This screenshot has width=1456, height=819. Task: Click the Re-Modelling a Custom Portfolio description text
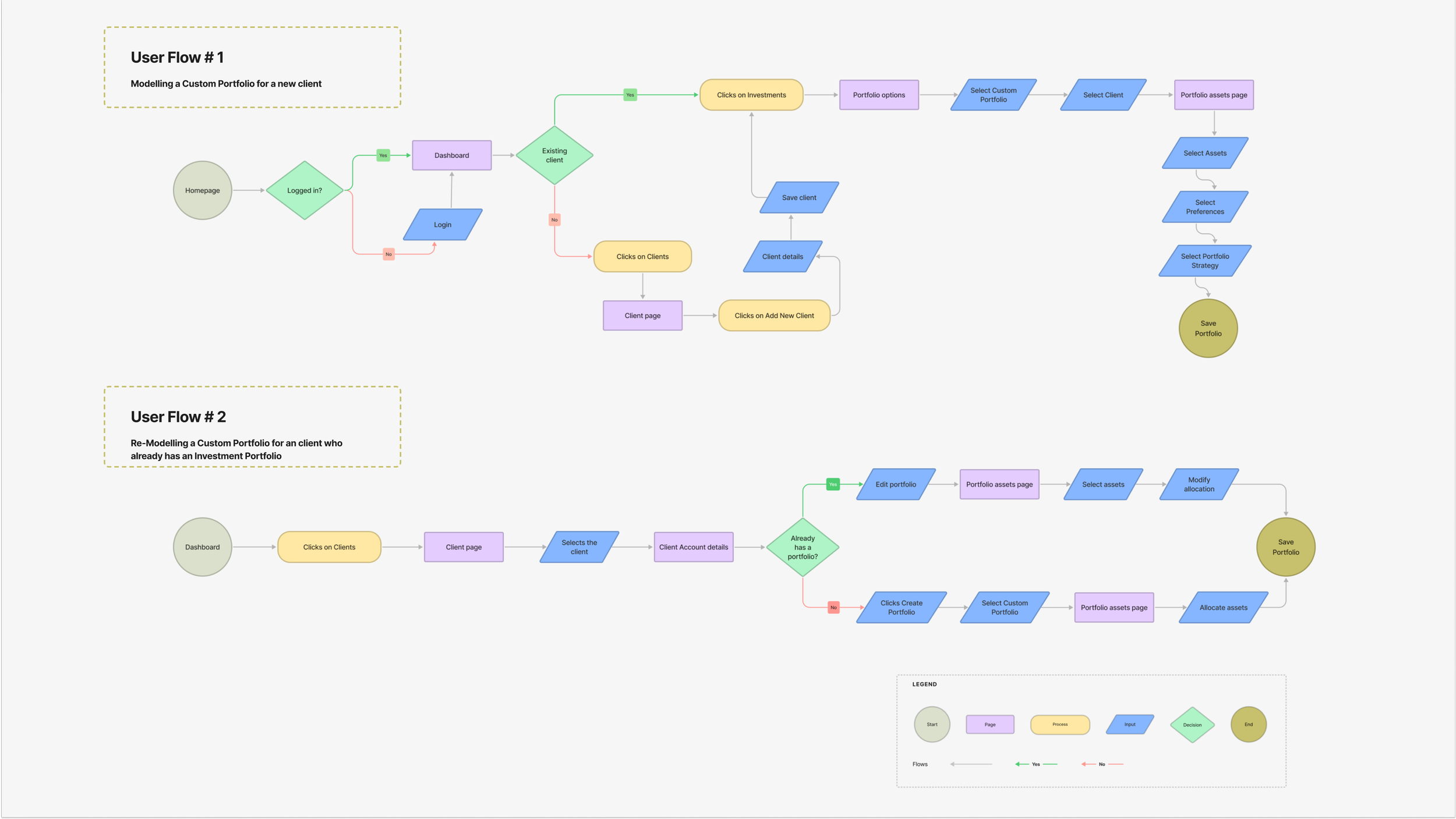click(x=236, y=449)
